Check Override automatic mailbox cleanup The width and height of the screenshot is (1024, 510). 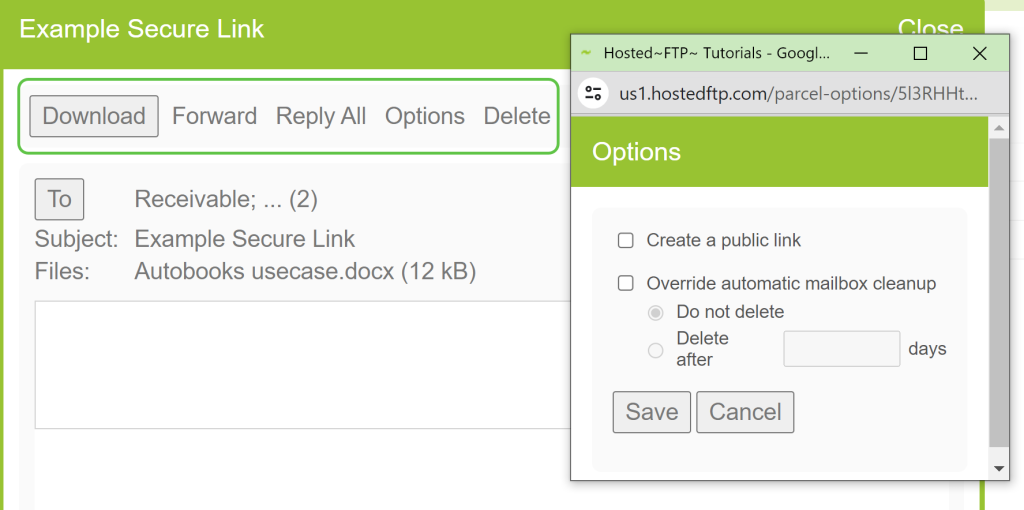pos(626,283)
